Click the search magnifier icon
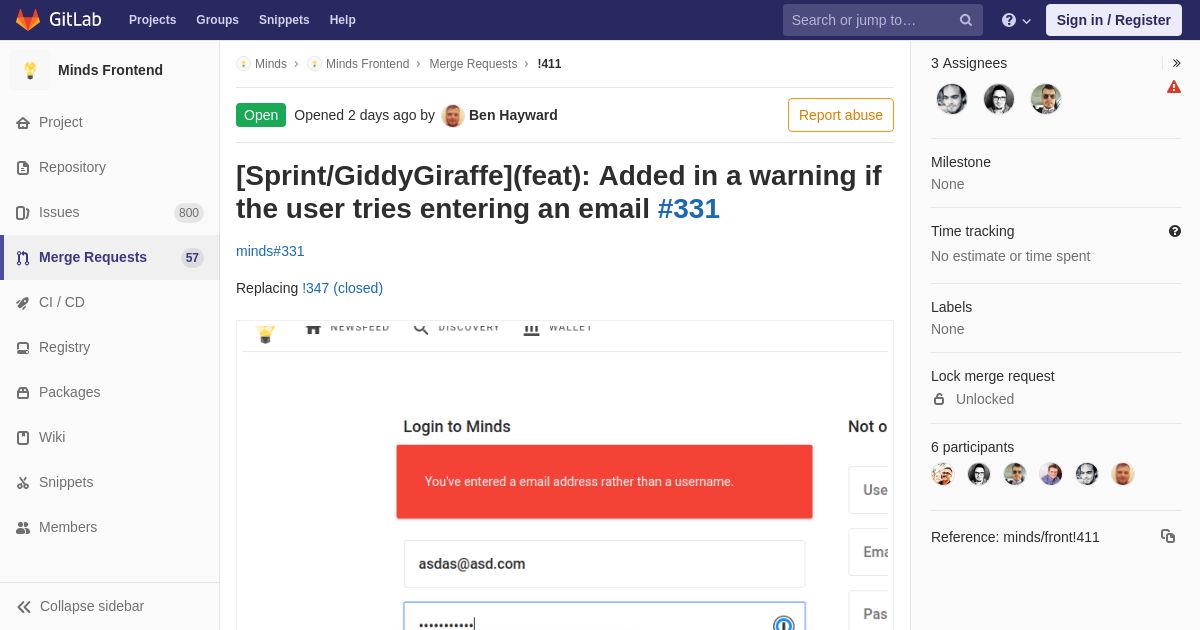Image resolution: width=1200 pixels, height=630 pixels. (965, 20)
